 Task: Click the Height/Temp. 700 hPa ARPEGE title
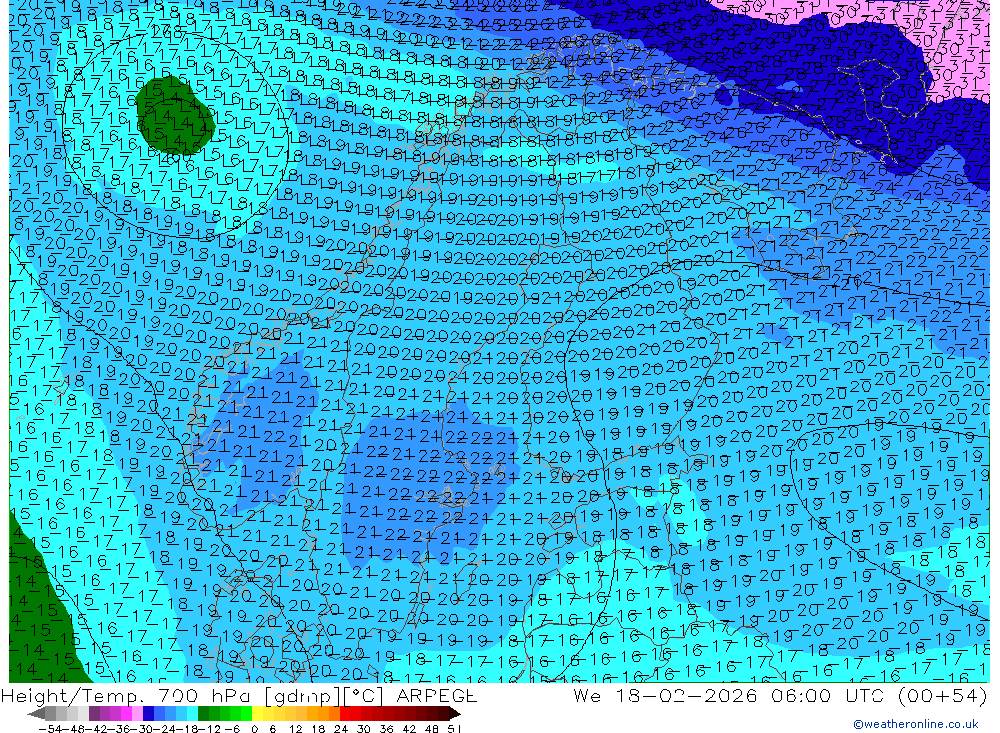(x=239, y=695)
